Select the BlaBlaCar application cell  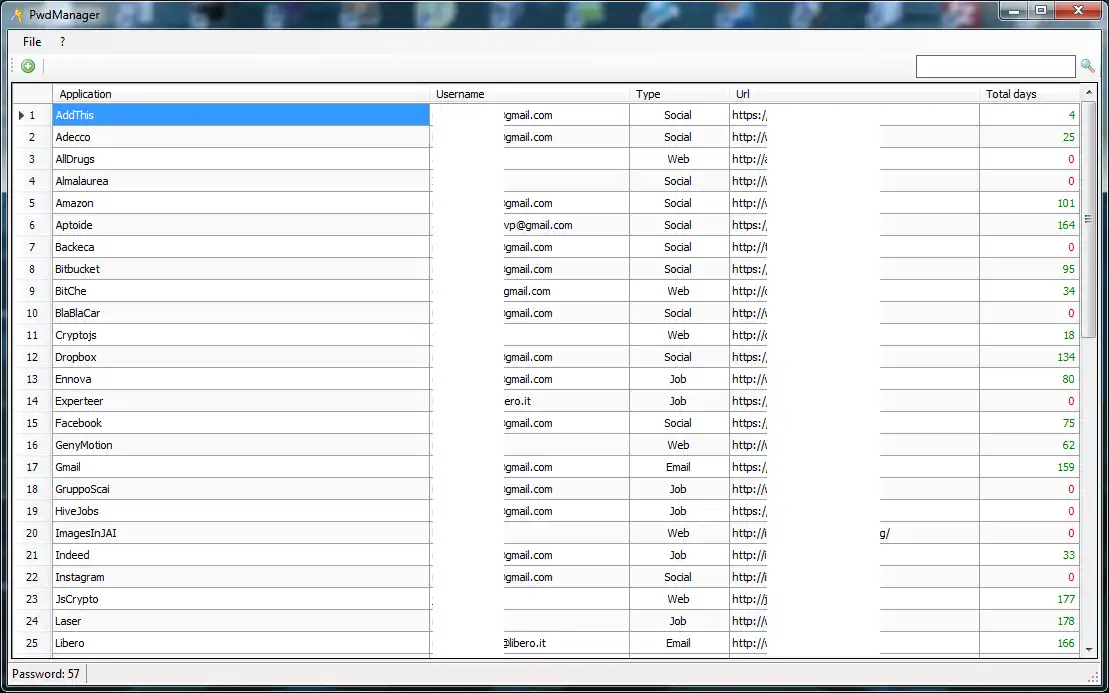[x=240, y=313]
